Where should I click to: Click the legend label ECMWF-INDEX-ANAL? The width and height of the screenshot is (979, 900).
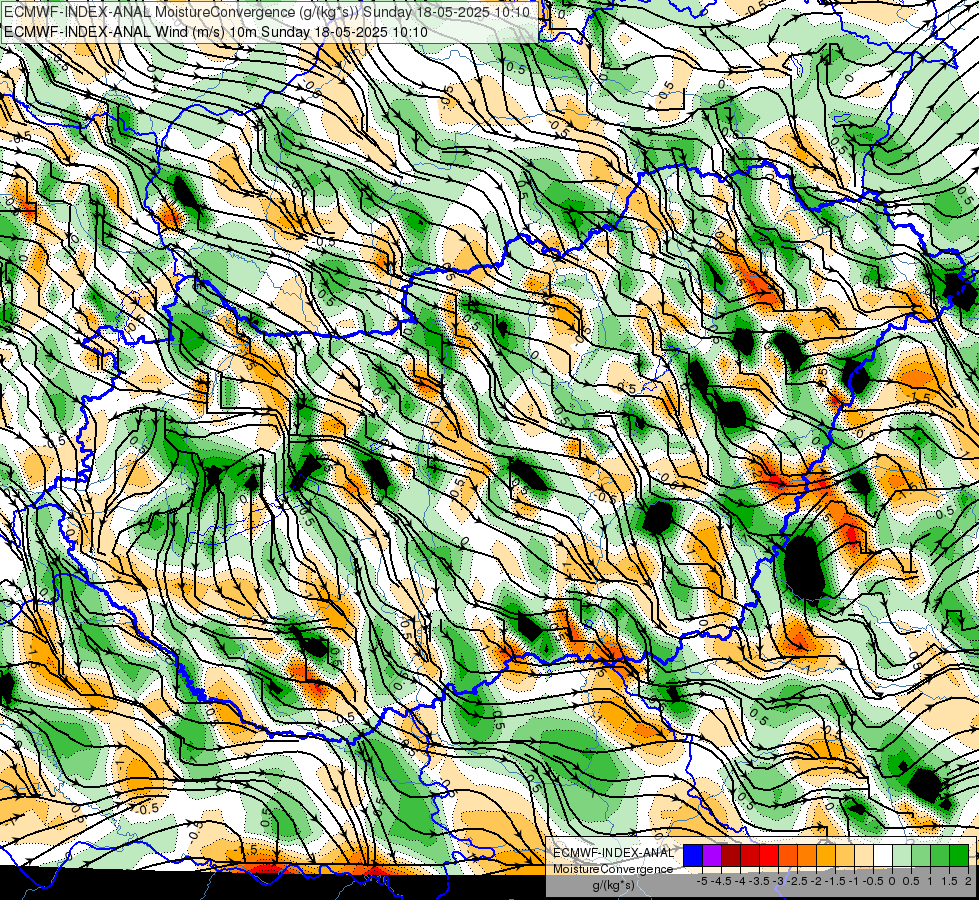coord(614,853)
